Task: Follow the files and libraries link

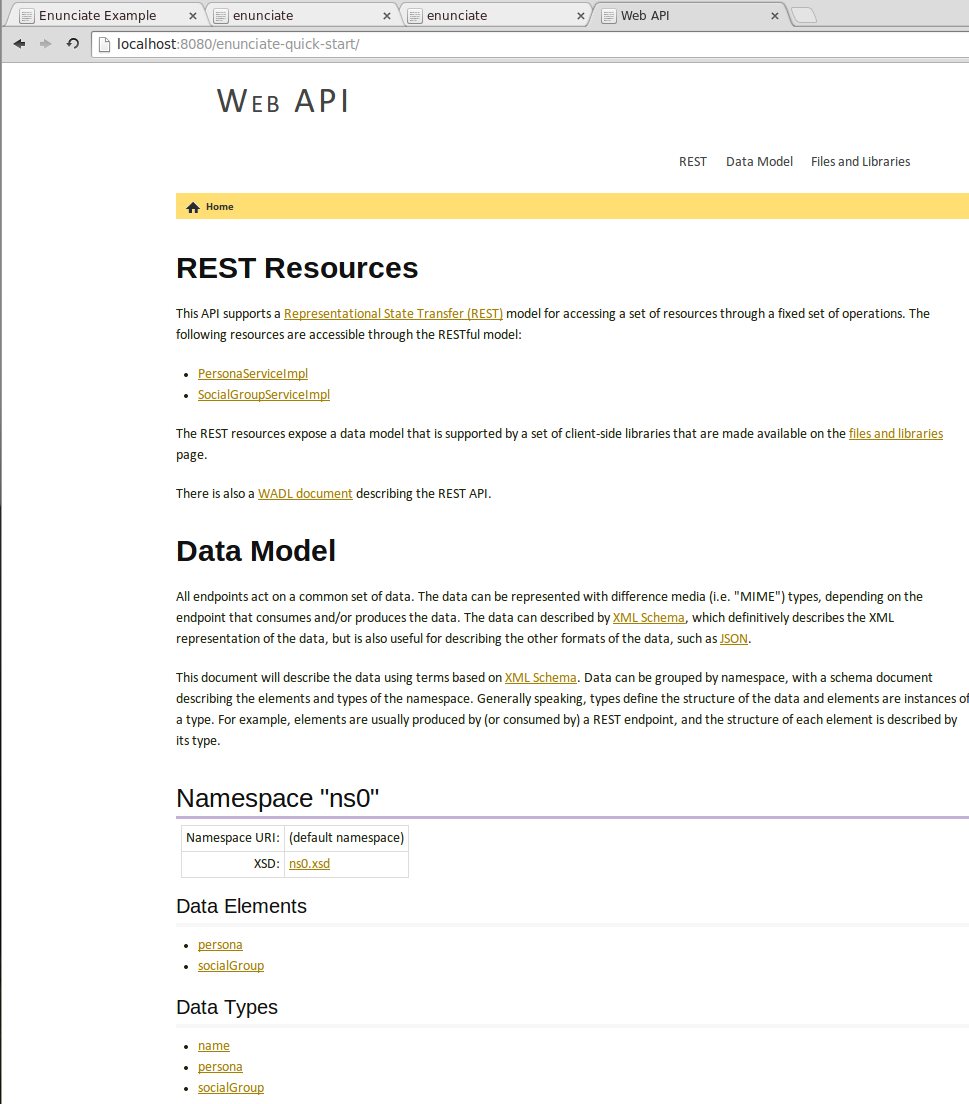Action: (x=896, y=434)
